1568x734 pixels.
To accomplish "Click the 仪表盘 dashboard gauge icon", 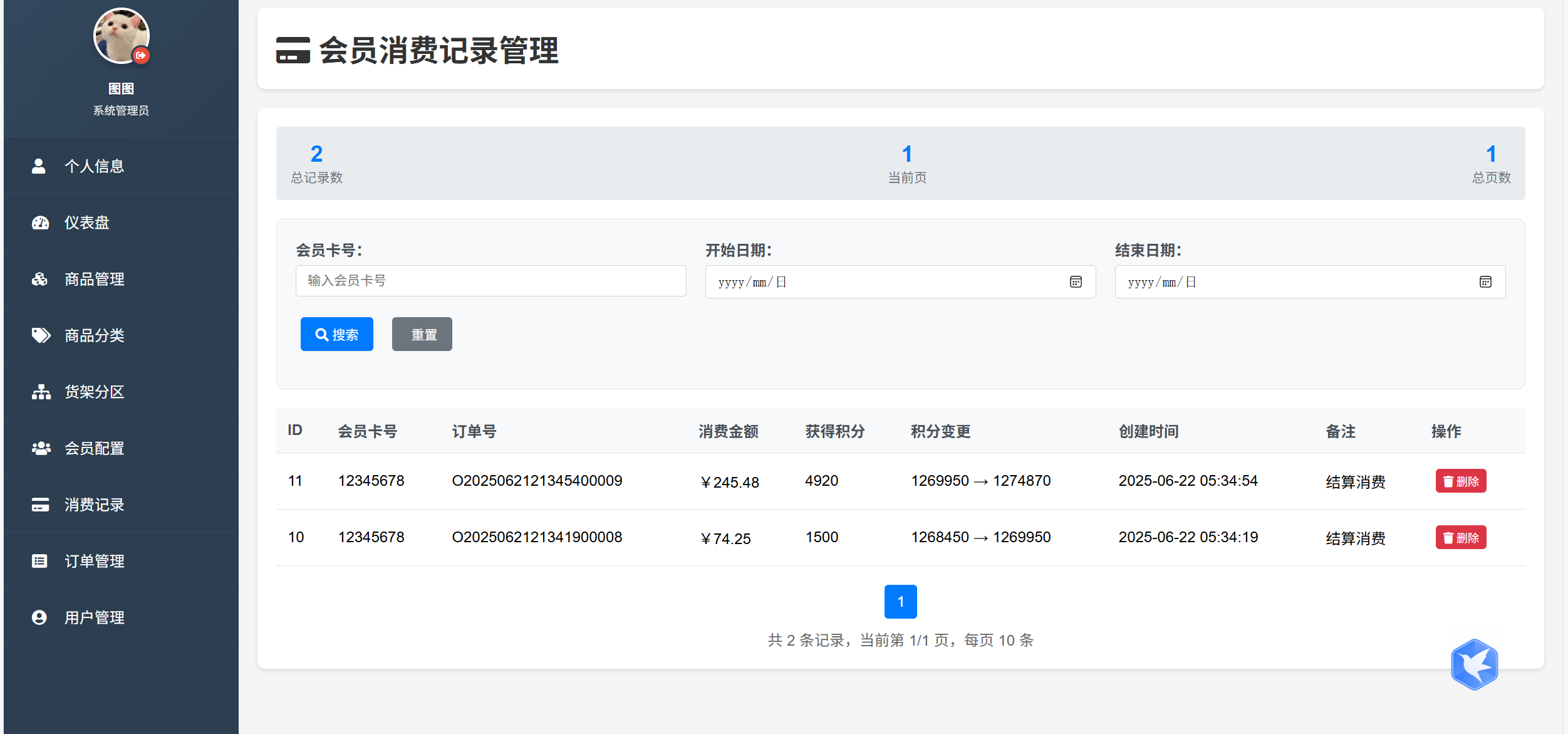I will click(40, 223).
